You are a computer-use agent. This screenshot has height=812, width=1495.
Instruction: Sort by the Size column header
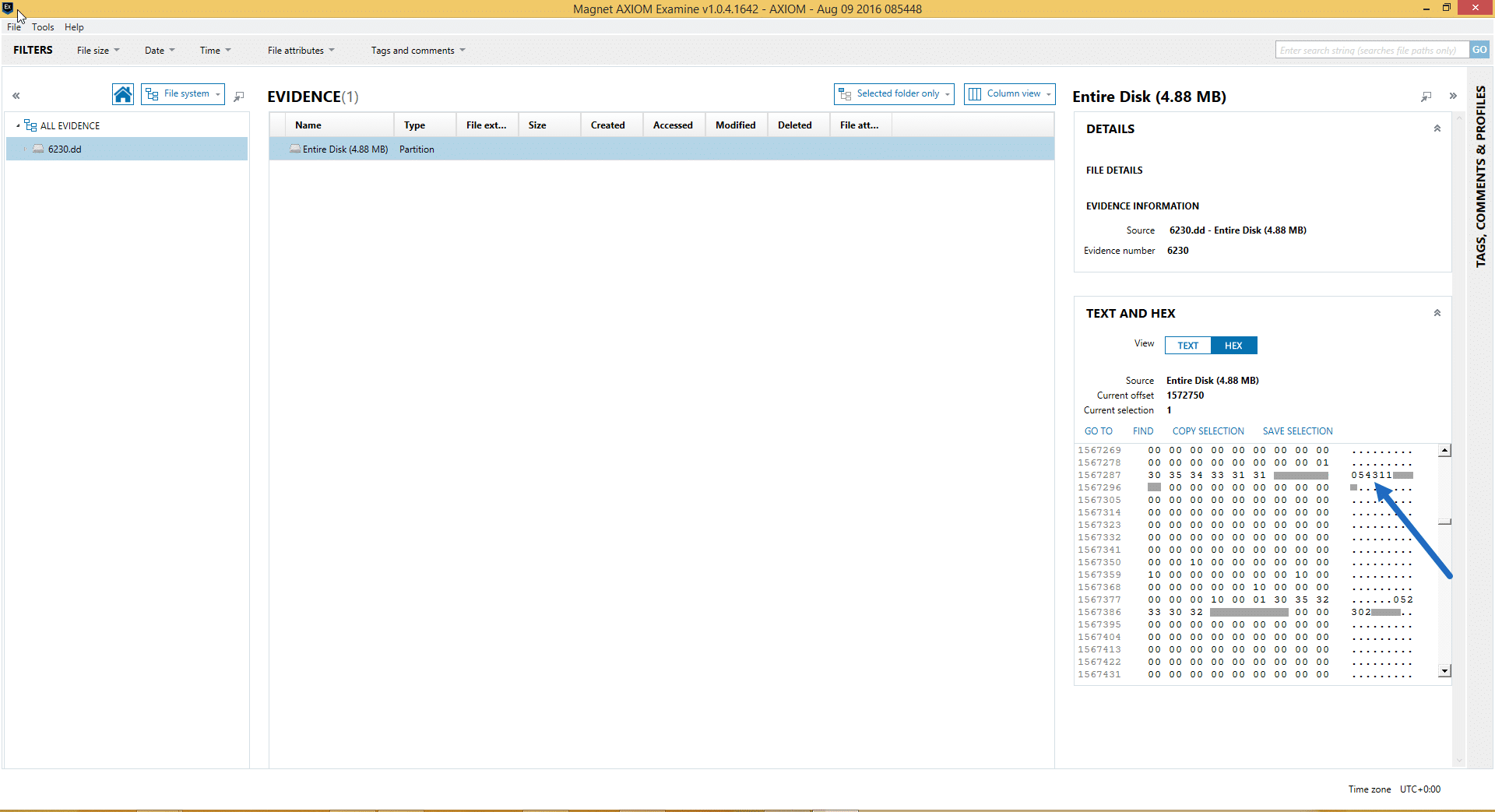[x=550, y=125]
